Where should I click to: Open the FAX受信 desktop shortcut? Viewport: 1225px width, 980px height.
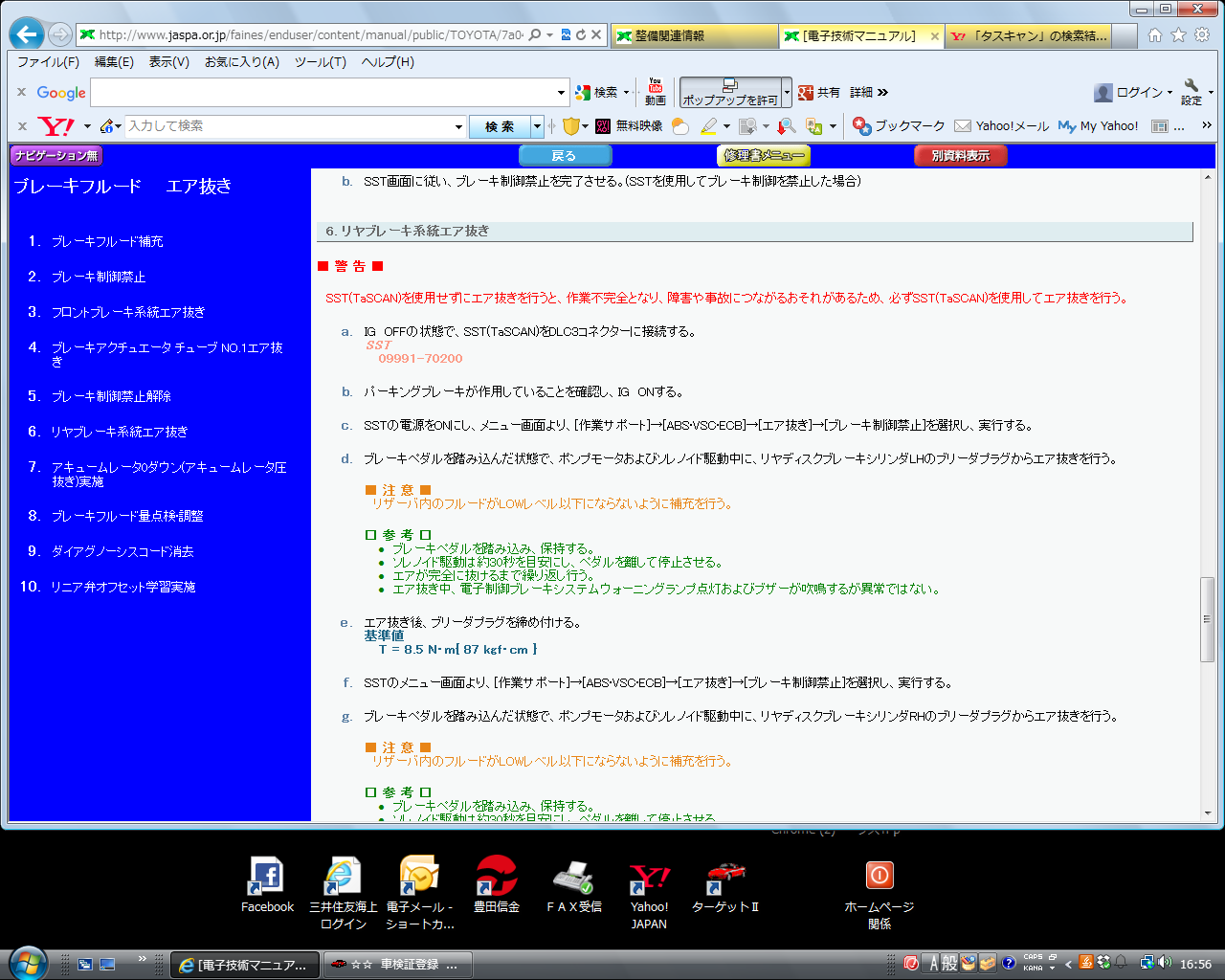[574, 885]
